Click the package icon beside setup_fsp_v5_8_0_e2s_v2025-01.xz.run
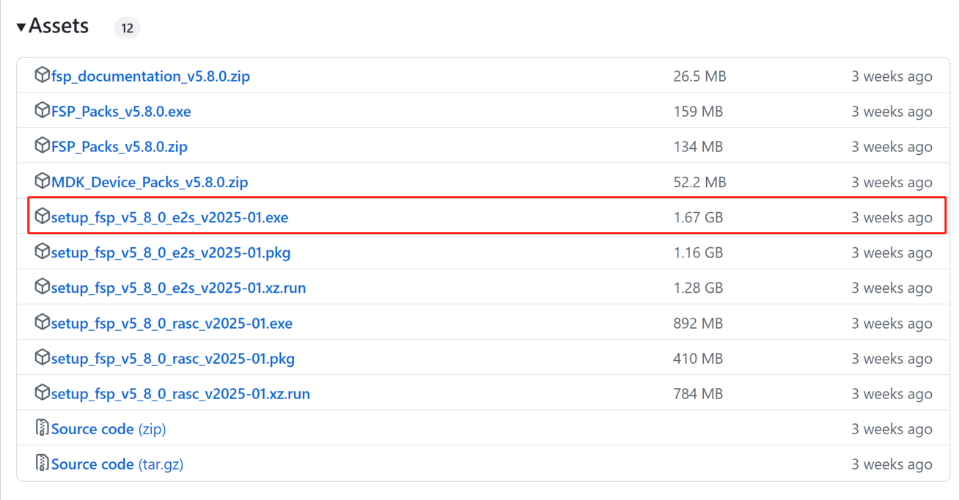The height and width of the screenshot is (500, 960). click(x=42, y=286)
